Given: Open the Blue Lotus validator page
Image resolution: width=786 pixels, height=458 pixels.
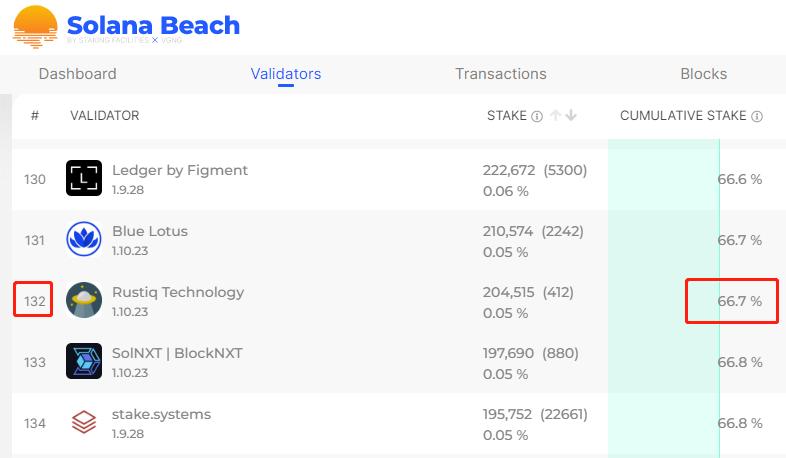Looking at the screenshot, I should point(149,231).
